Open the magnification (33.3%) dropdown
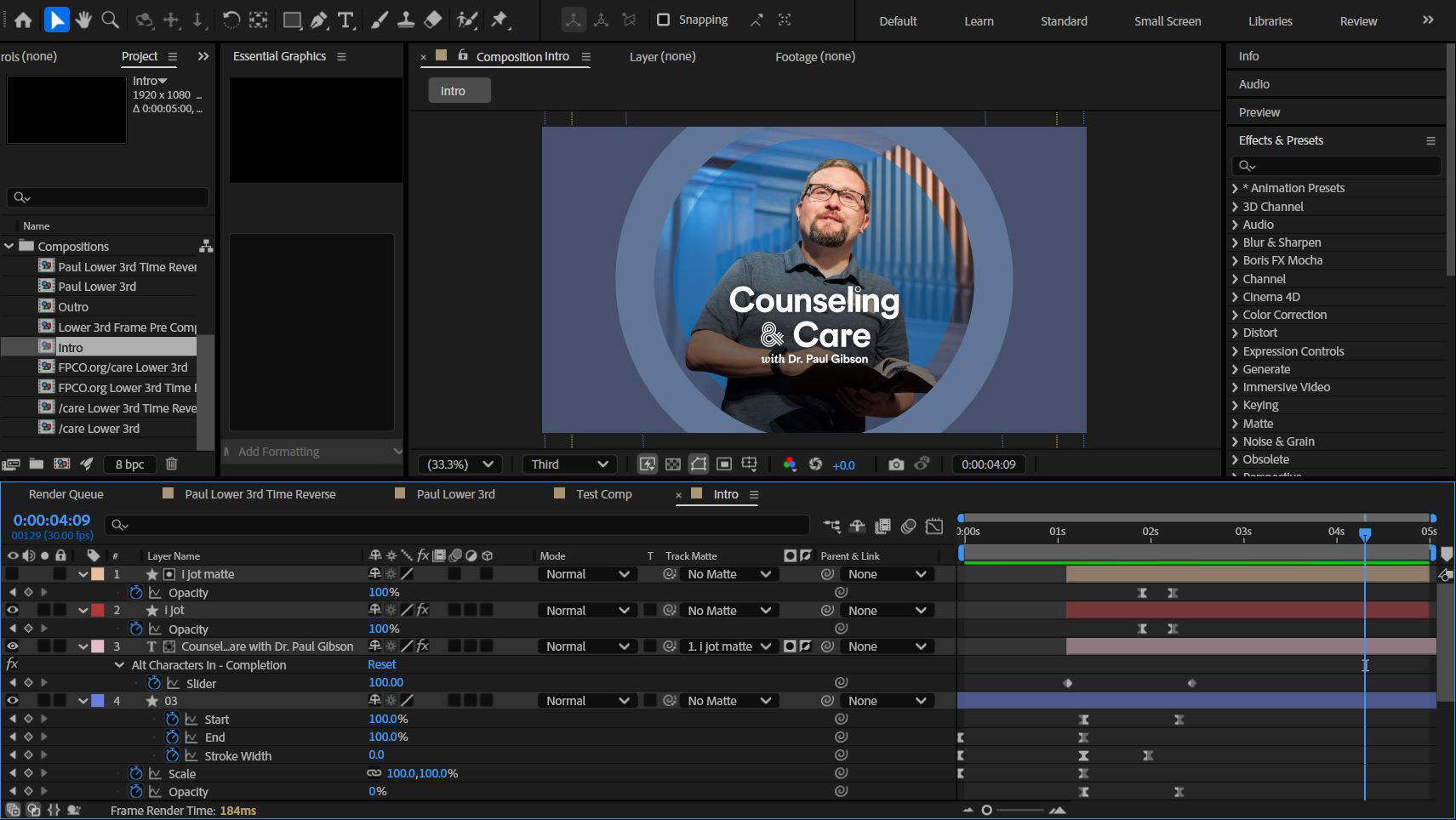Image resolution: width=1456 pixels, height=820 pixels. pos(460,464)
